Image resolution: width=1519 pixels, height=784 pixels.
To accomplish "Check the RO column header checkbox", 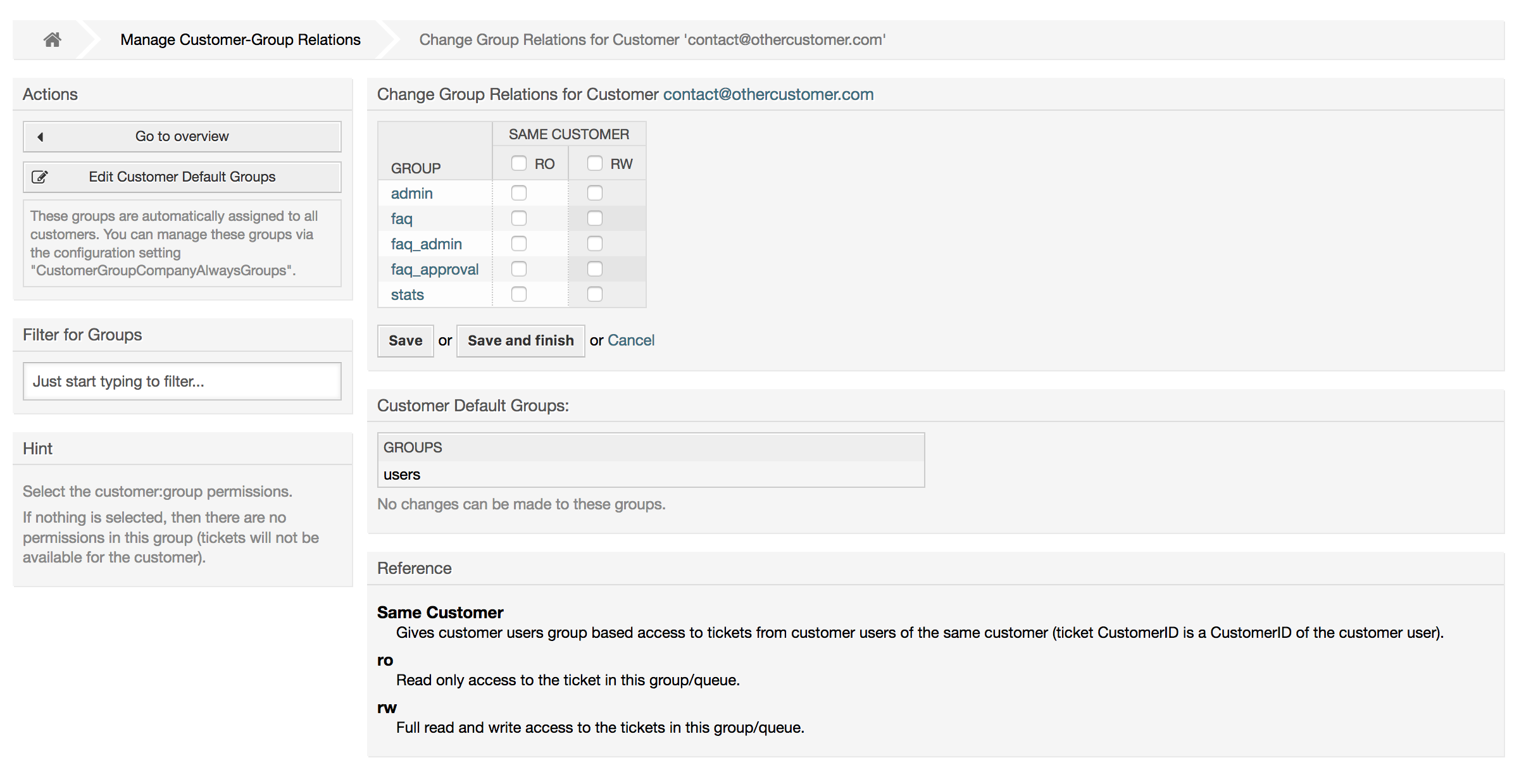I will 519,163.
